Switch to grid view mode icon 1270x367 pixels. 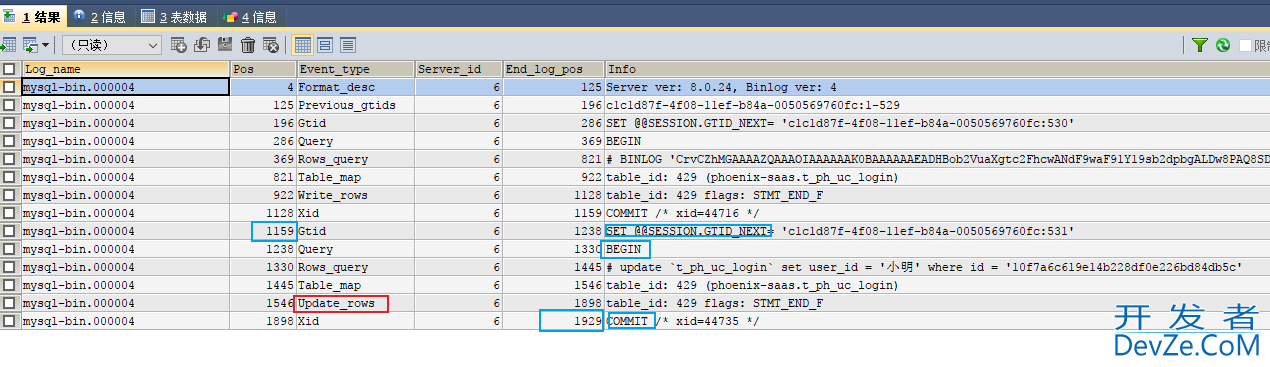[x=302, y=45]
